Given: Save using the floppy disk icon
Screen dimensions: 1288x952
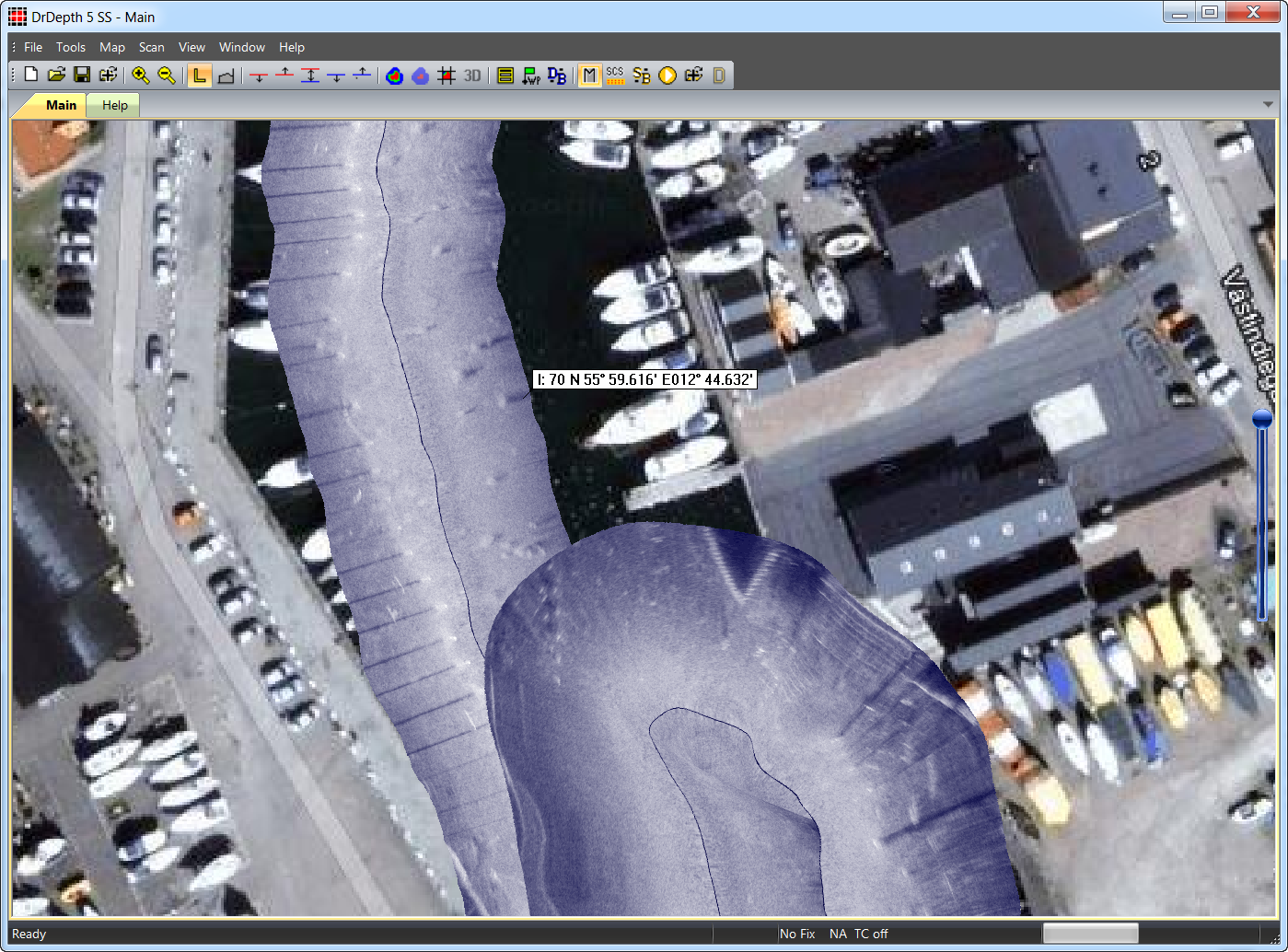Looking at the screenshot, I should [82, 75].
